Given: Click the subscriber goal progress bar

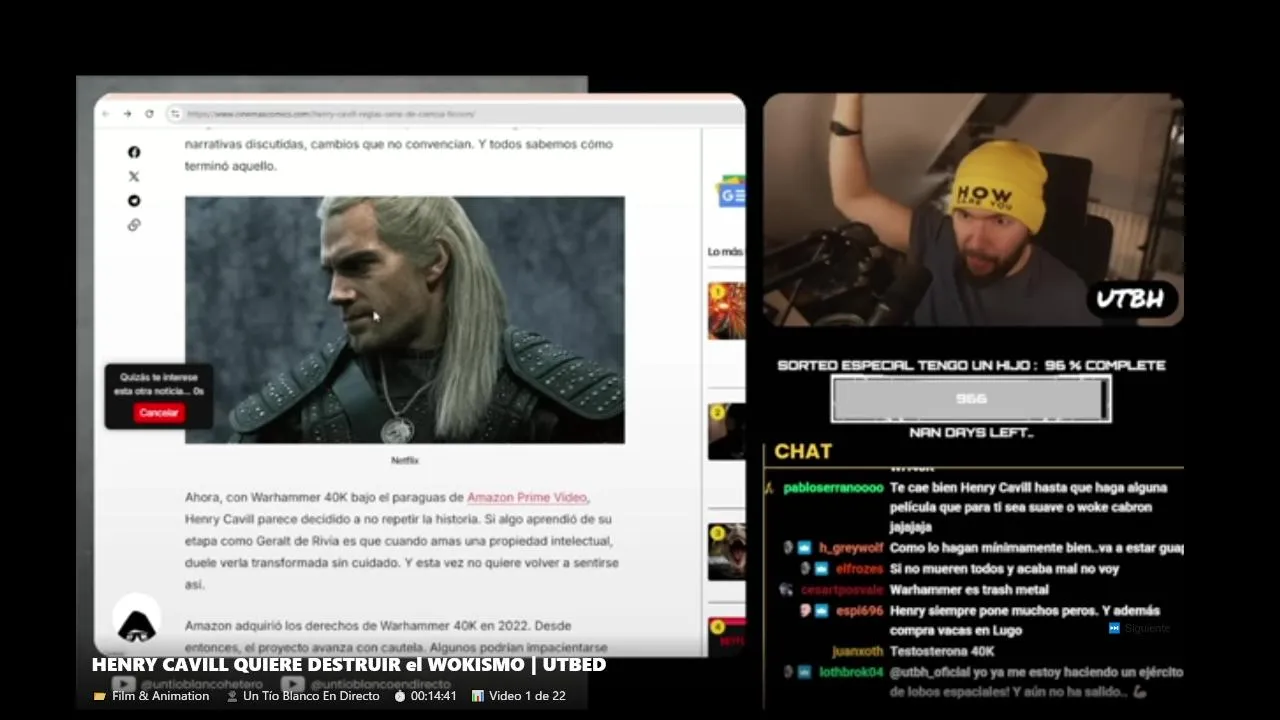Looking at the screenshot, I should pyautogui.click(x=971, y=398).
